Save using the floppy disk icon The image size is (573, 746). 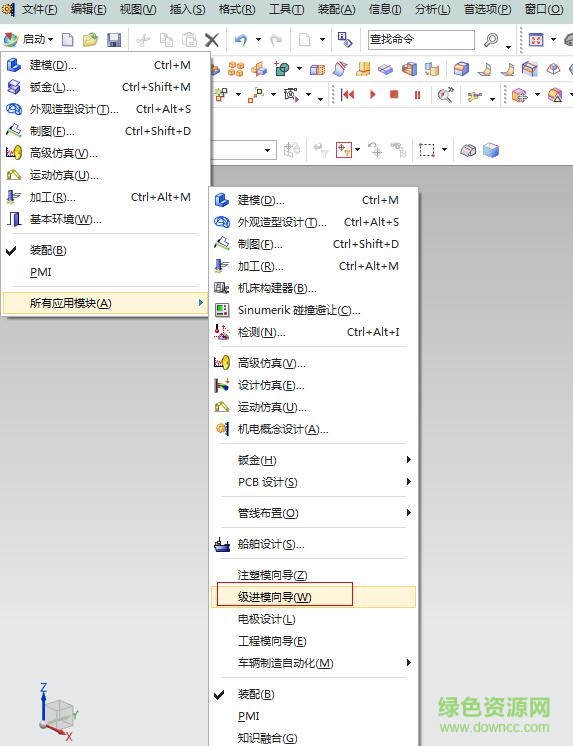click(114, 39)
